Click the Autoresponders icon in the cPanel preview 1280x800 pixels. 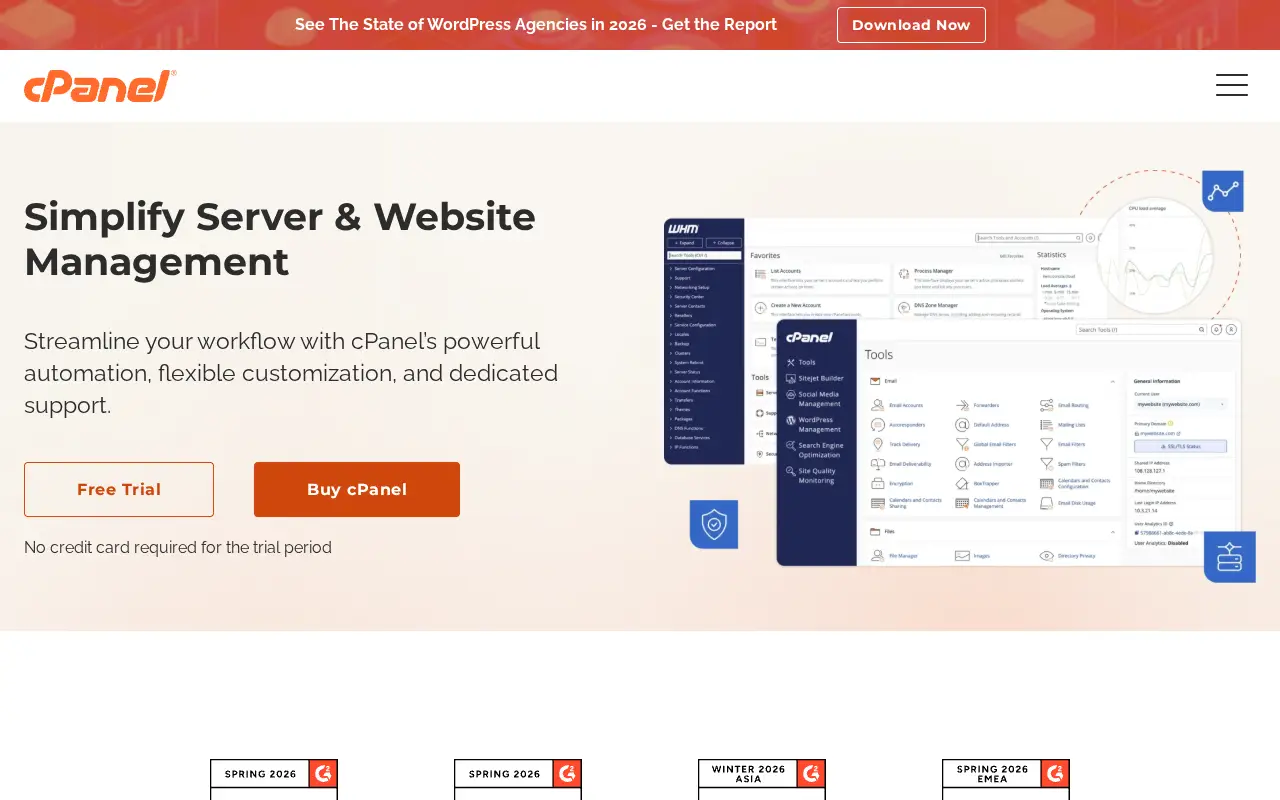(877, 424)
